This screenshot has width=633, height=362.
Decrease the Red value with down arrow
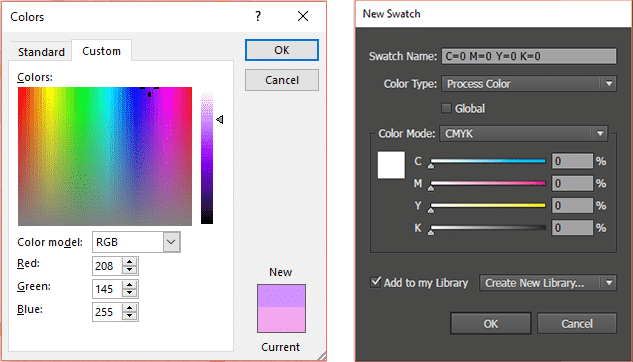[130, 270]
